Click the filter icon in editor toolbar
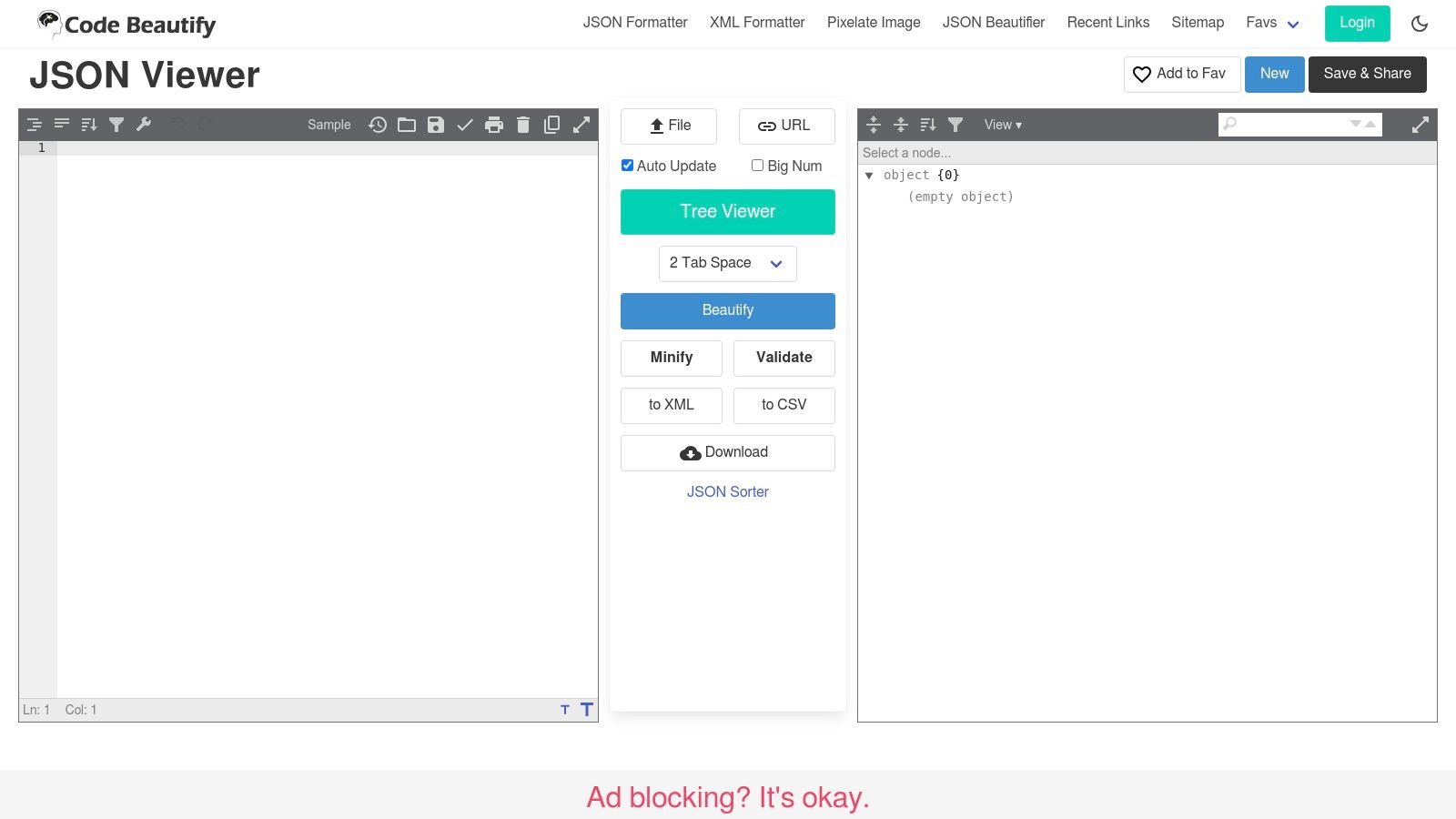 point(116,125)
